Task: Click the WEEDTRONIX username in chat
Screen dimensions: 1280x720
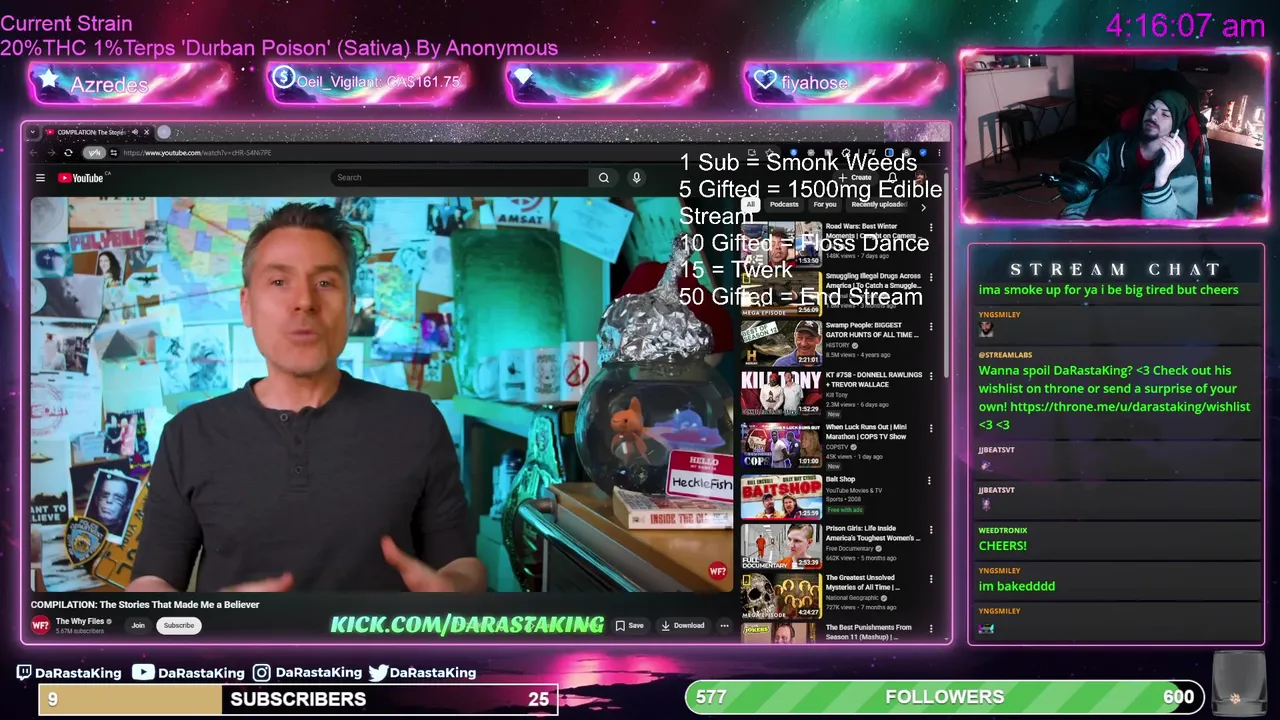Action: pos(1002,531)
